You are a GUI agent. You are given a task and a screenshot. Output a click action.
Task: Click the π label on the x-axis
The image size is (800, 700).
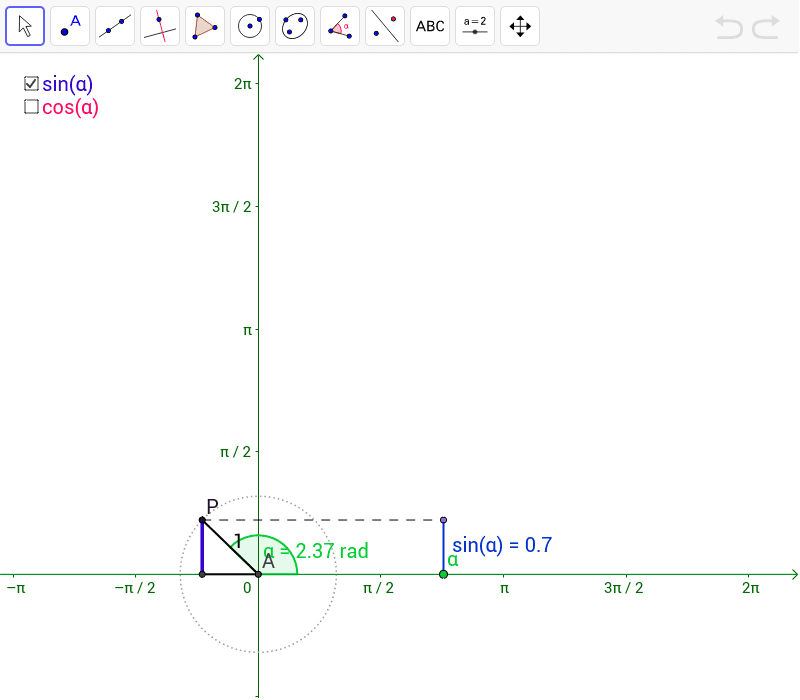coord(505,588)
